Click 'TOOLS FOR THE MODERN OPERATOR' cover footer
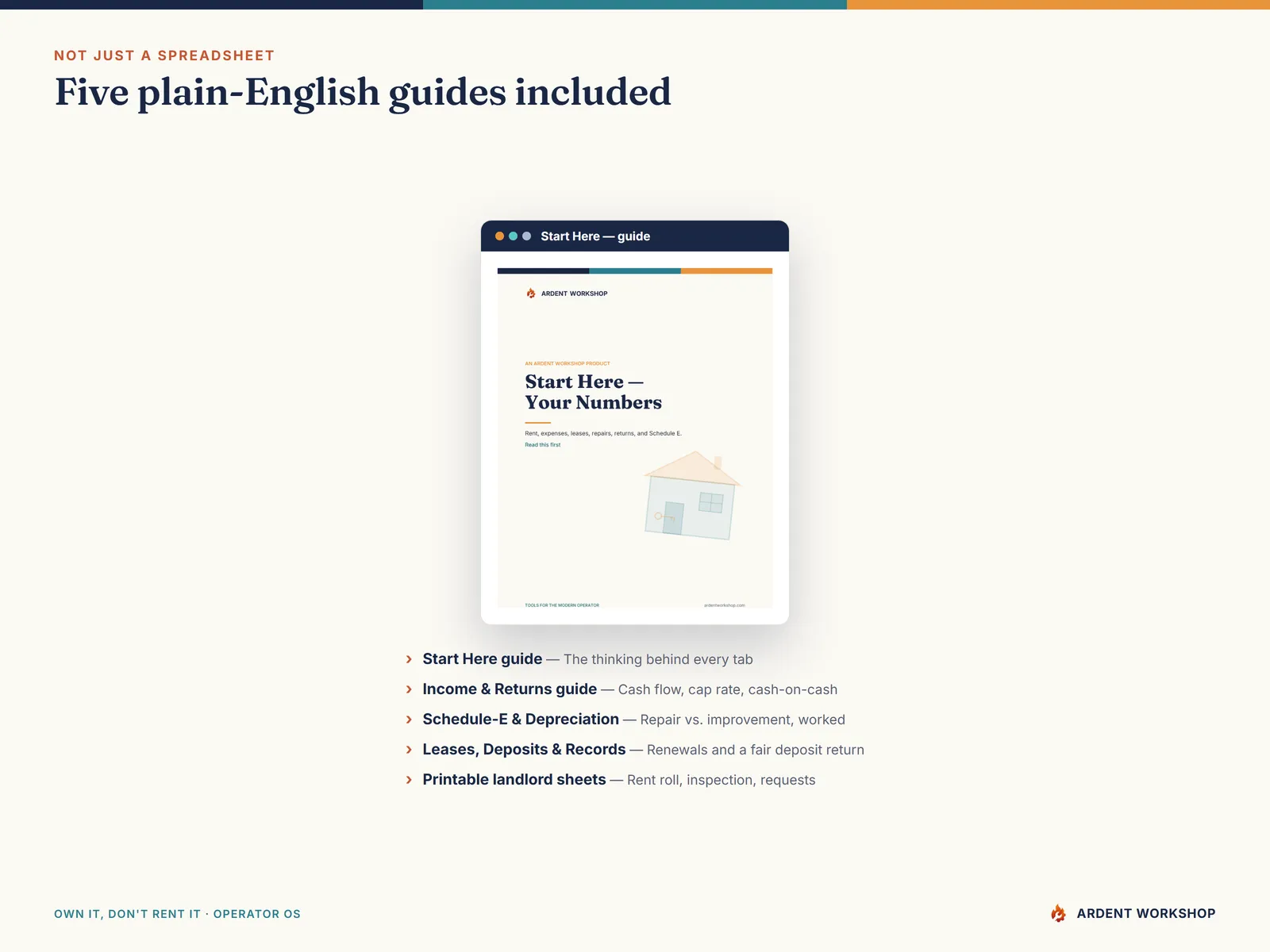The width and height of the screenshot is (1270, 952). pyautogui.click(x=562, y=605)
